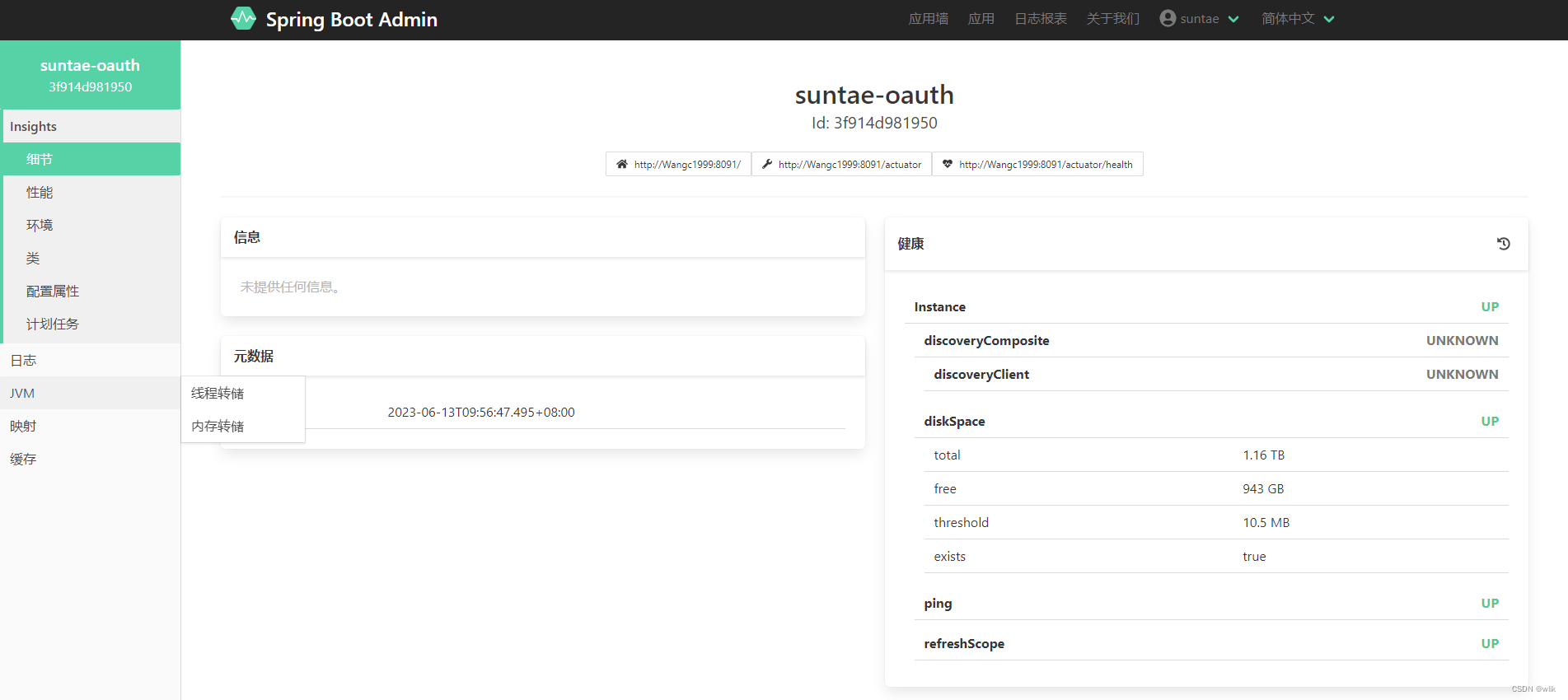The image size is (1568, 700).
Task: Click the discoveryComposite health row
Action: [1211, 340]
